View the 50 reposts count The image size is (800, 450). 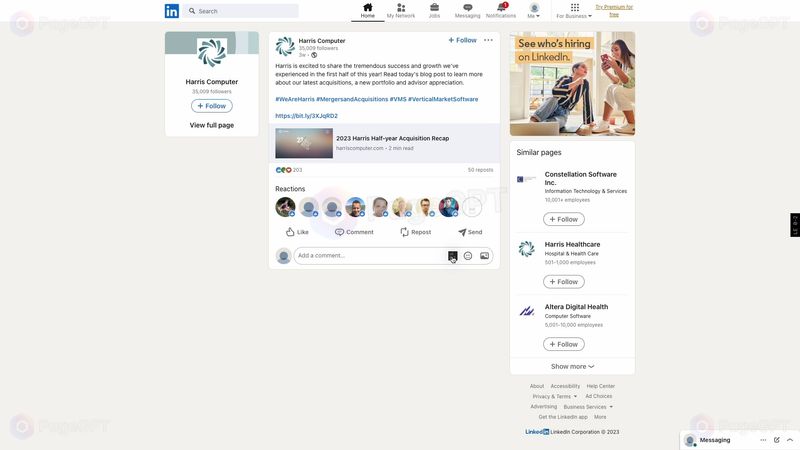point(481,170)
